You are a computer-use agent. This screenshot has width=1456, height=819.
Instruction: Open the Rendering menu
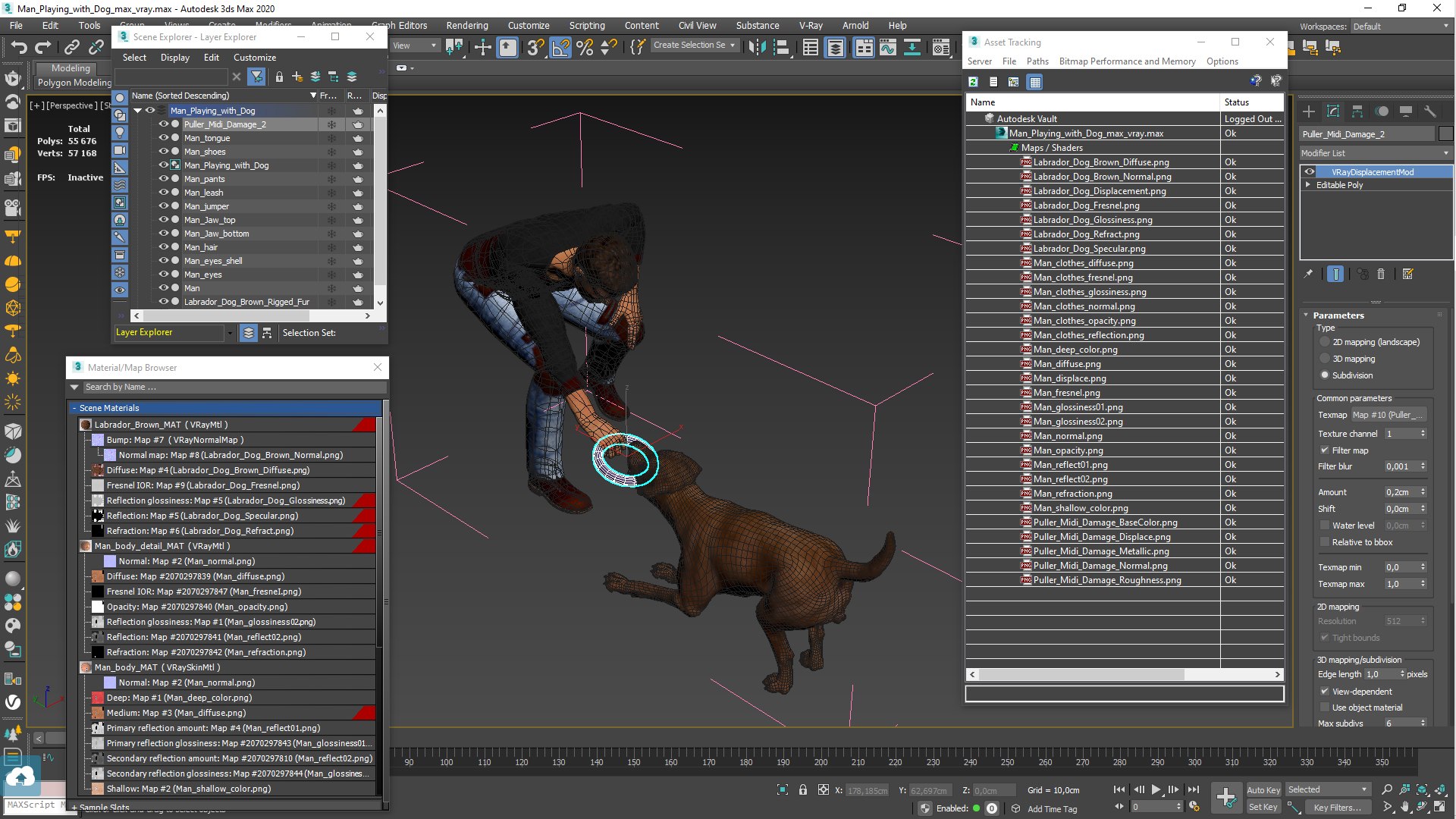coord(466,25)
